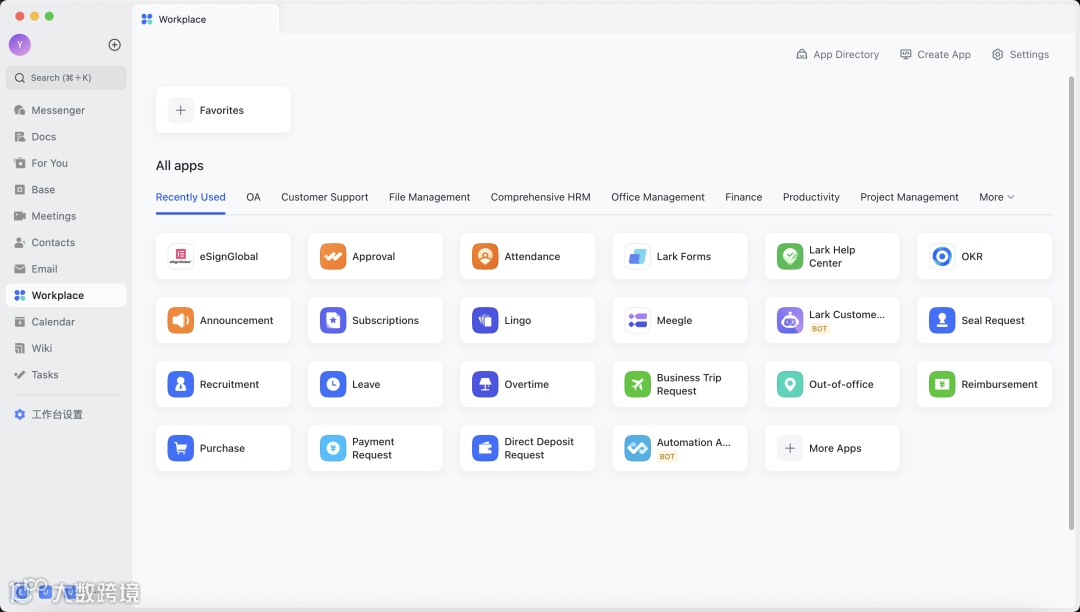Image resolution: width=1080 pixels, height=612 pixels.
Task: Open Docs from sidebar
Action: point(65,136)
